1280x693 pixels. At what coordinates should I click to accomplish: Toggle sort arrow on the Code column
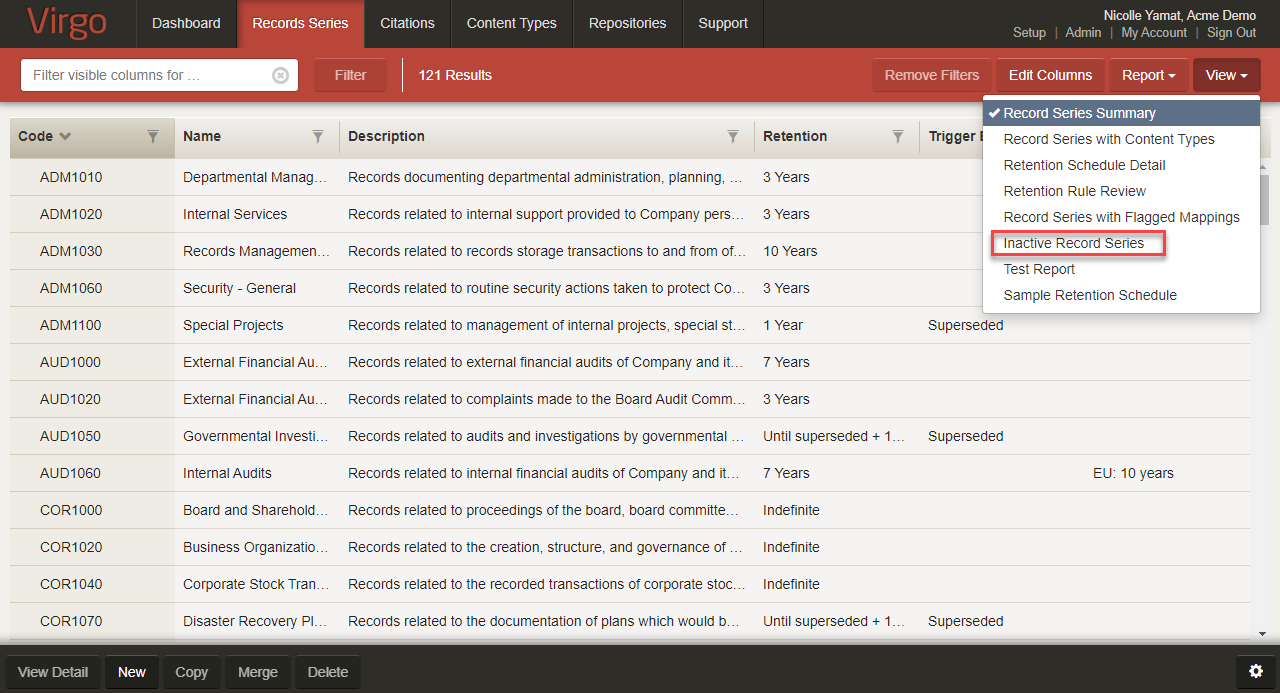pyautogui.click(x=66, y=137)
